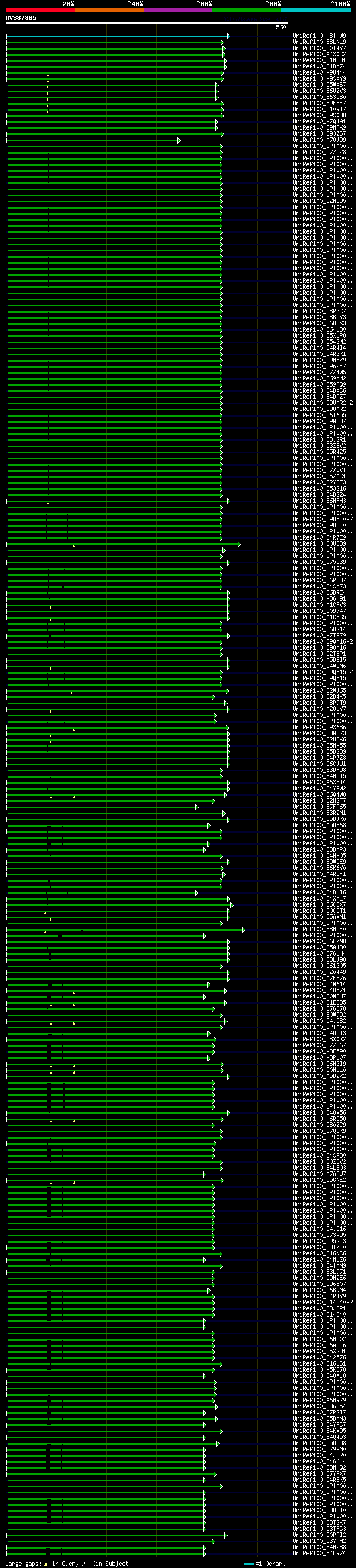Select label UniRef100_P20449
Viewport: 356px width, 1568px height.
coord(319,972)
